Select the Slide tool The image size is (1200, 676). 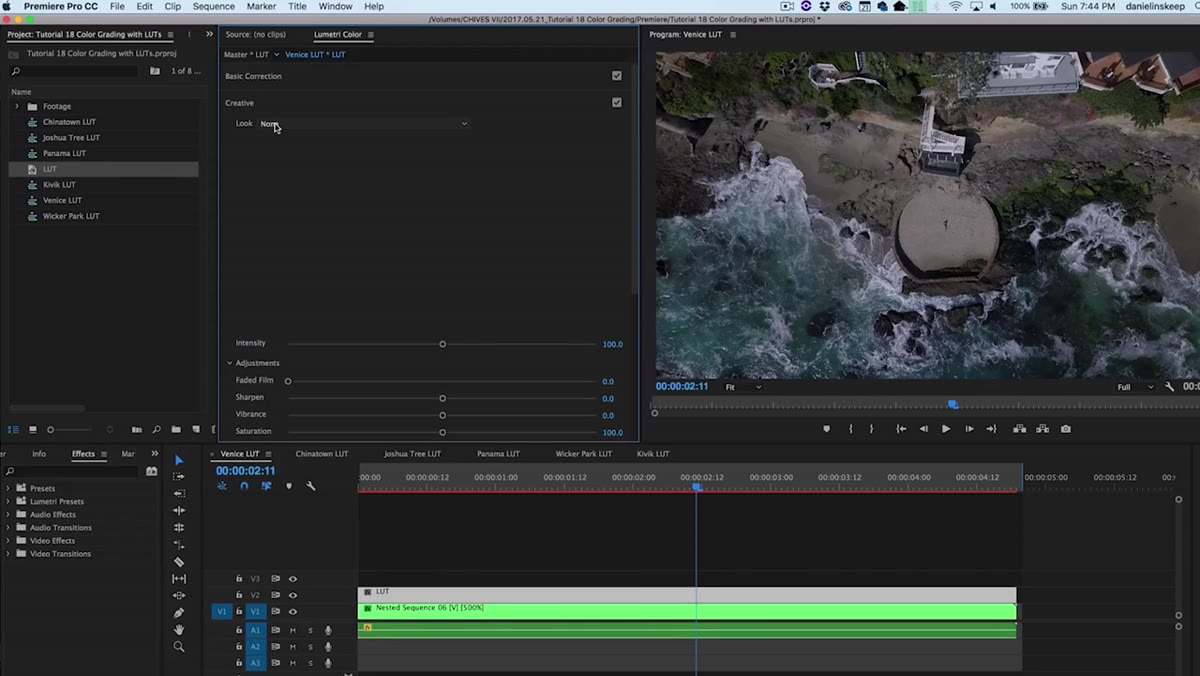(x=179, y=596)
